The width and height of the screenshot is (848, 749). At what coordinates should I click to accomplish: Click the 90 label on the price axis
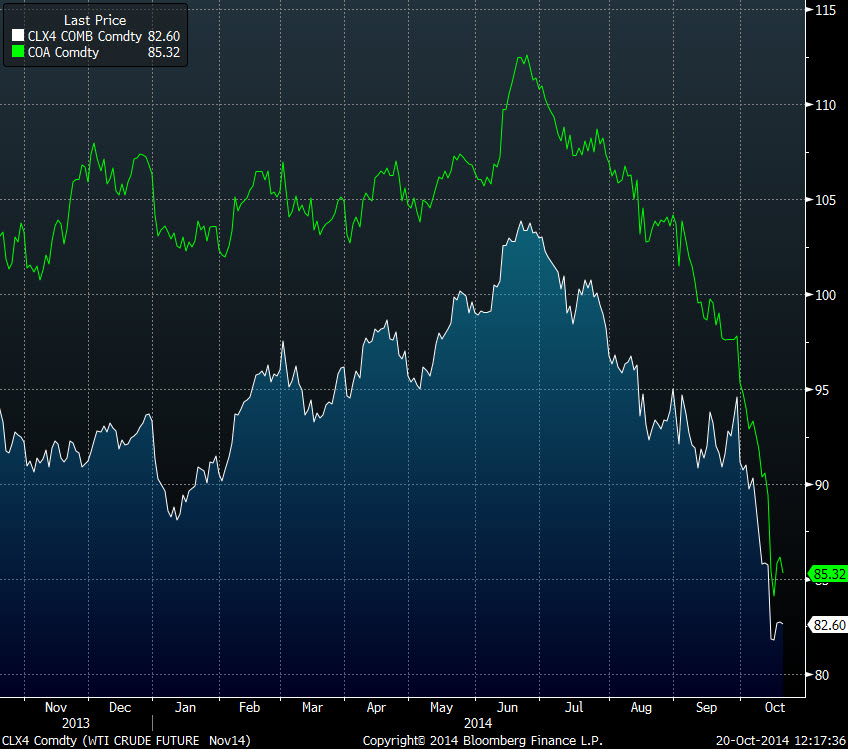[x=821, y=485]
